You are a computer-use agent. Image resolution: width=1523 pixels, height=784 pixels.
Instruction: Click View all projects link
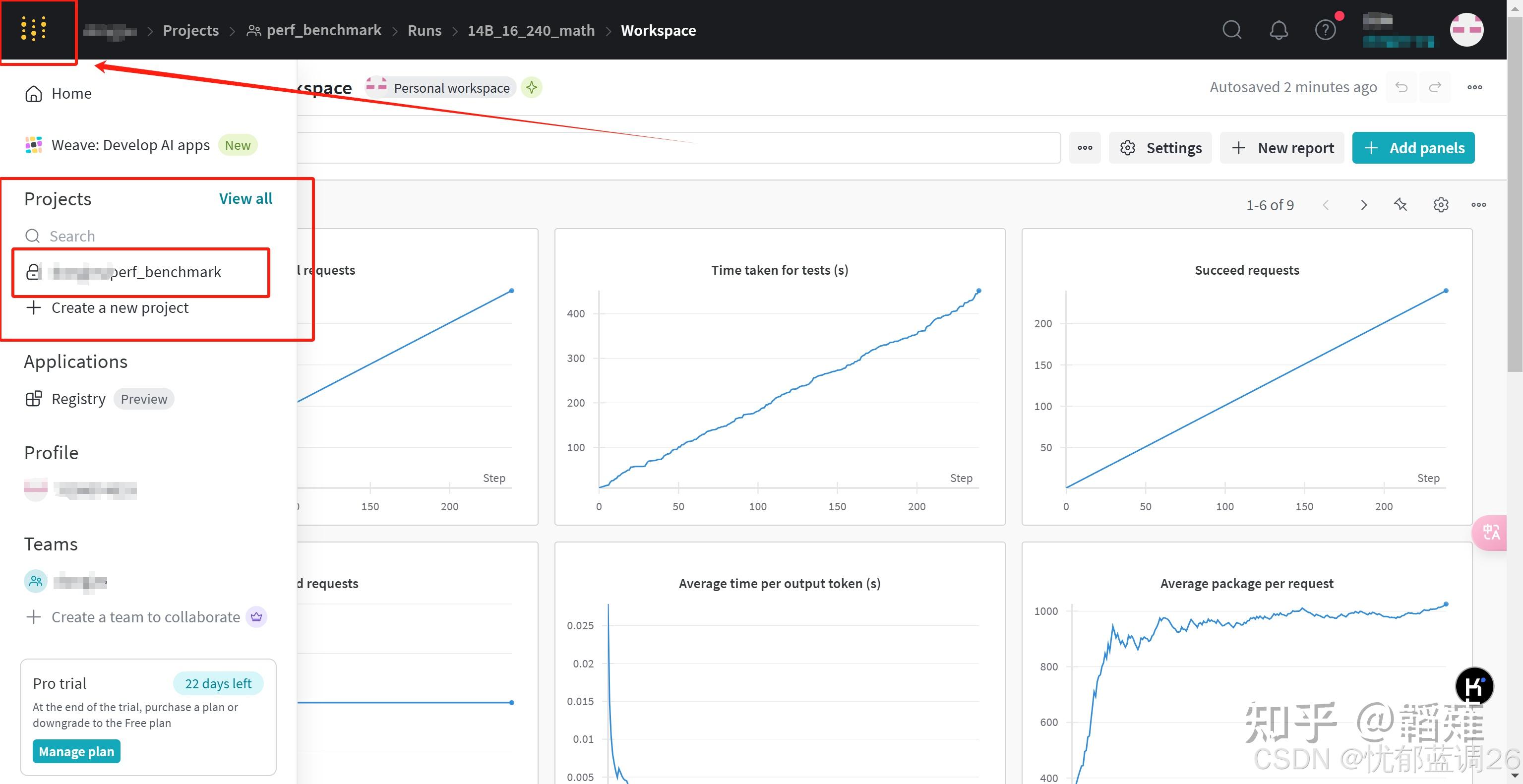pyautogui.click(x=245, y=199)
